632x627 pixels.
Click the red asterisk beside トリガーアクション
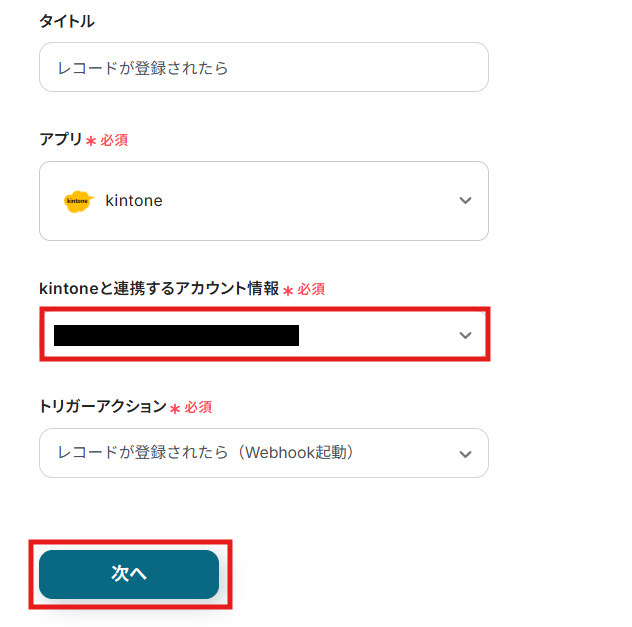tap(174, 408)
